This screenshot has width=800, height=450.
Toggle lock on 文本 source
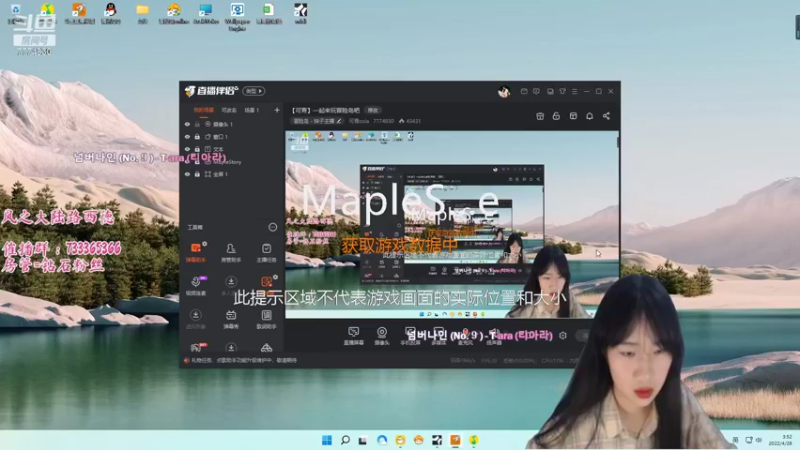(197, 149)
